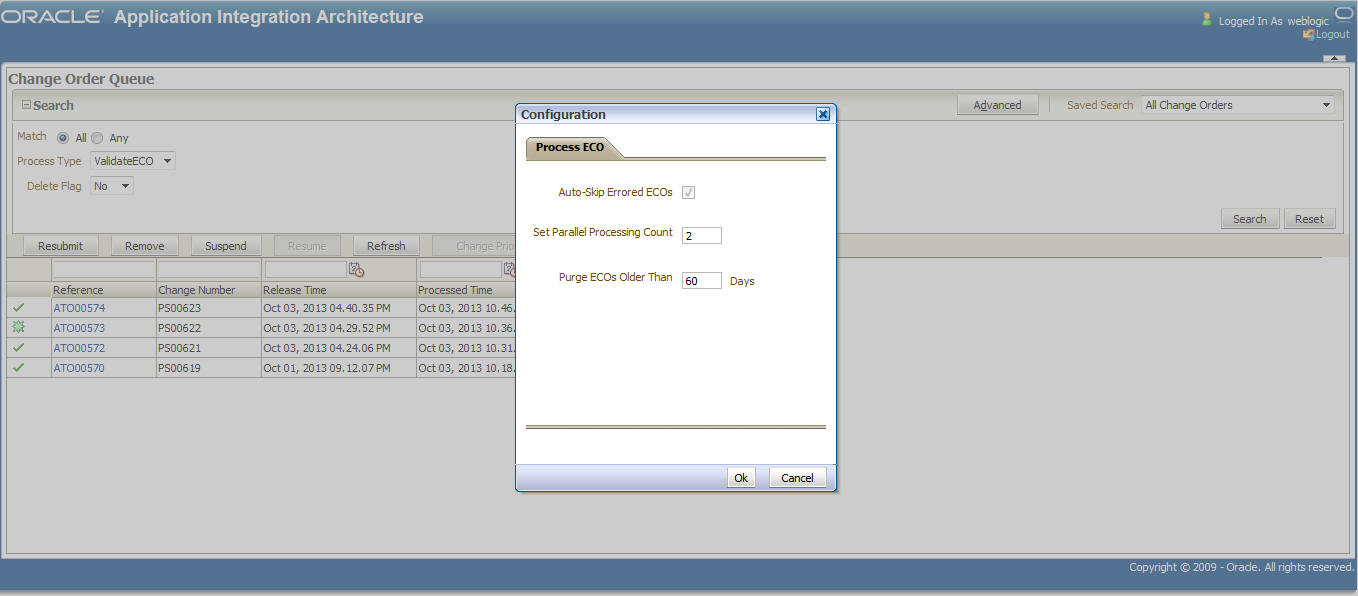
Task: Suspend the selected change order
Action: click(225, 246)
